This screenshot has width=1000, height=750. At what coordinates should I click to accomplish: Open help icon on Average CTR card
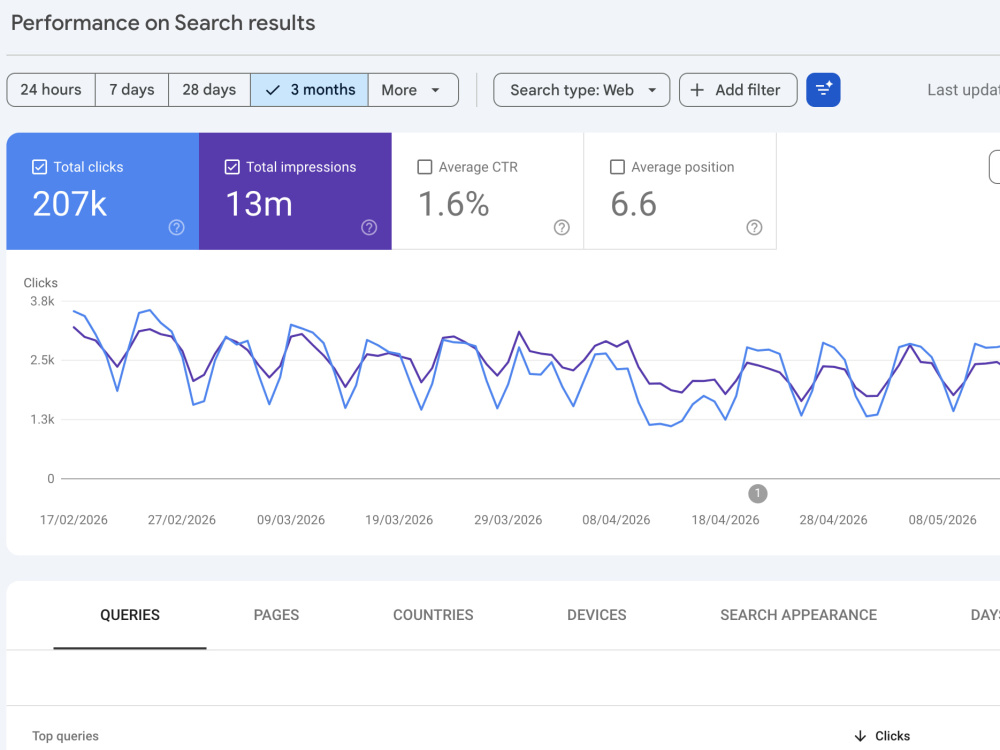point(562,228)
